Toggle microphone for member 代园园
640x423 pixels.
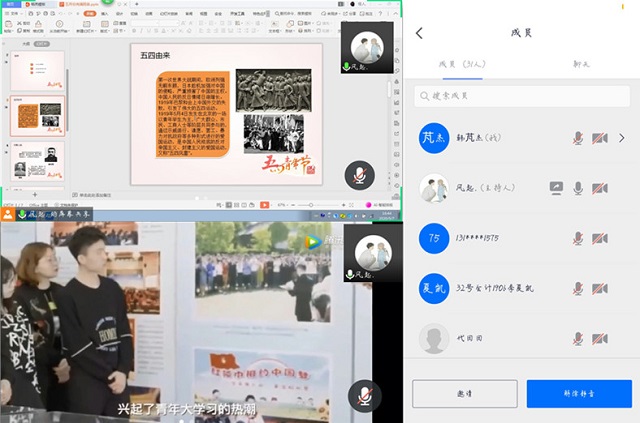(578, 338)
